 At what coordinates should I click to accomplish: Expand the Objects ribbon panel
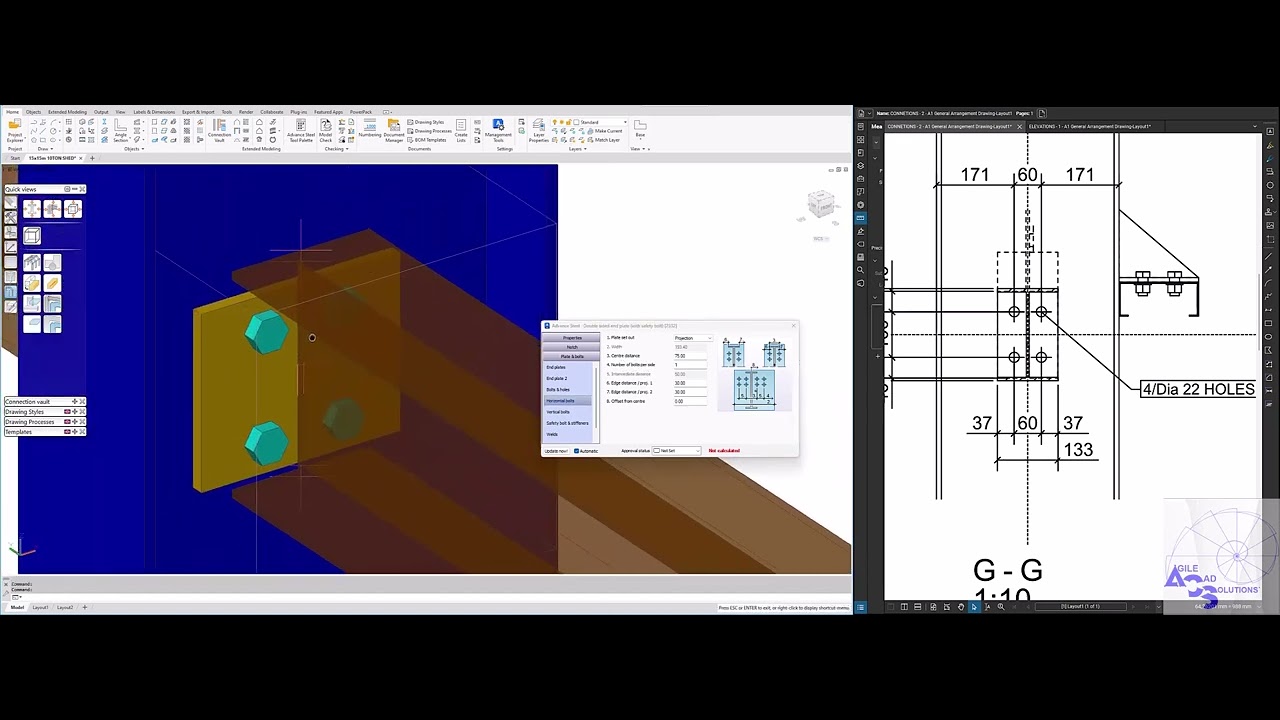click(134, 149)
